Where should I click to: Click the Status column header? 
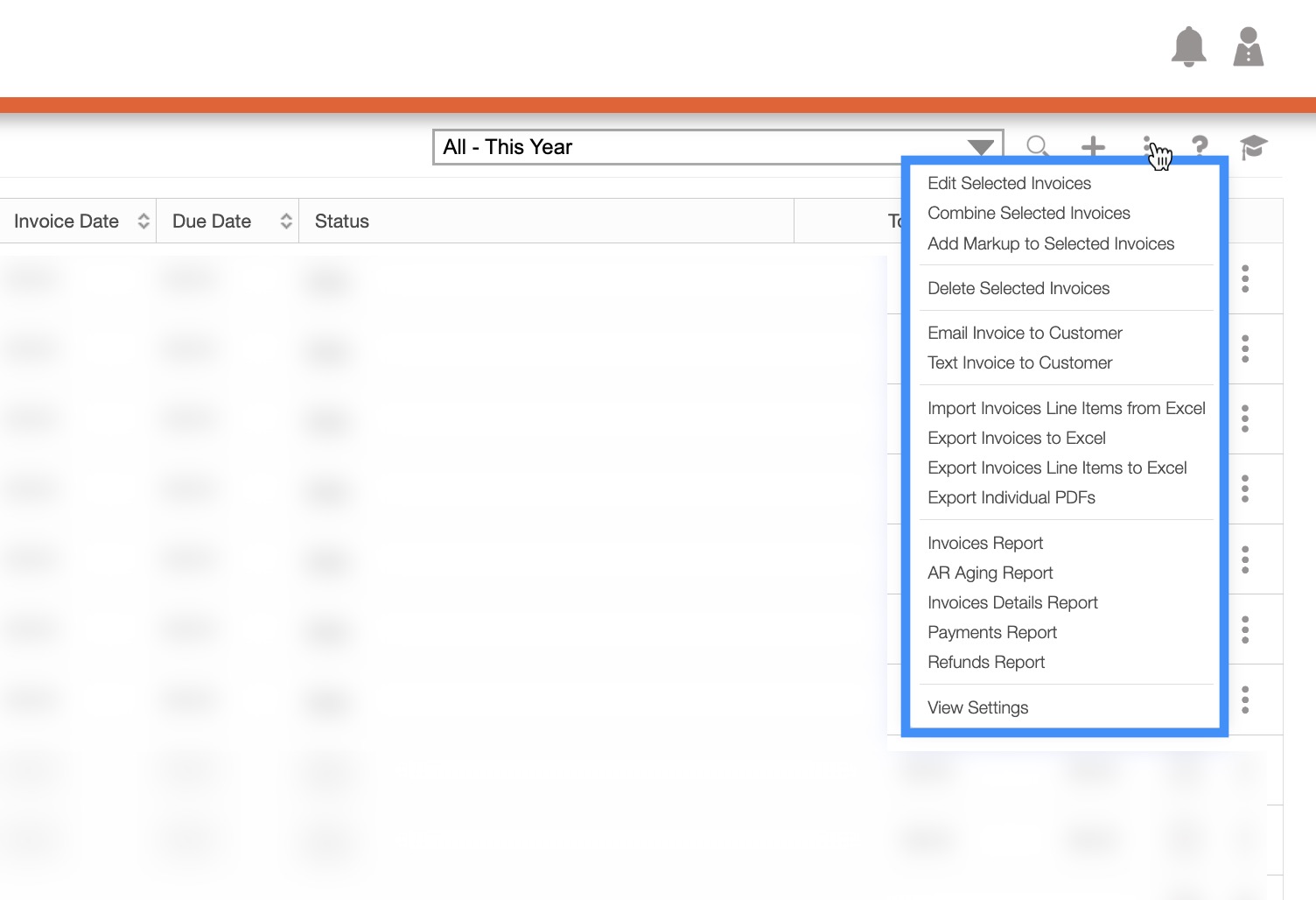[342, 221]
